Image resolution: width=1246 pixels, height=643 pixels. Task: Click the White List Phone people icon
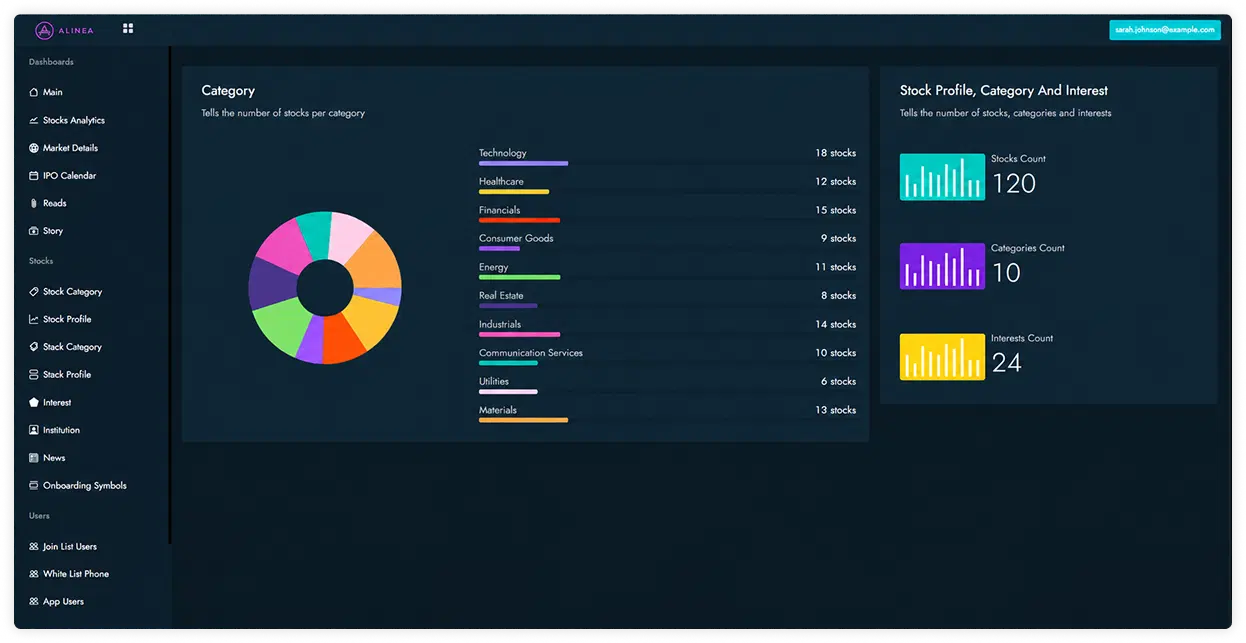tap(34, 574)
